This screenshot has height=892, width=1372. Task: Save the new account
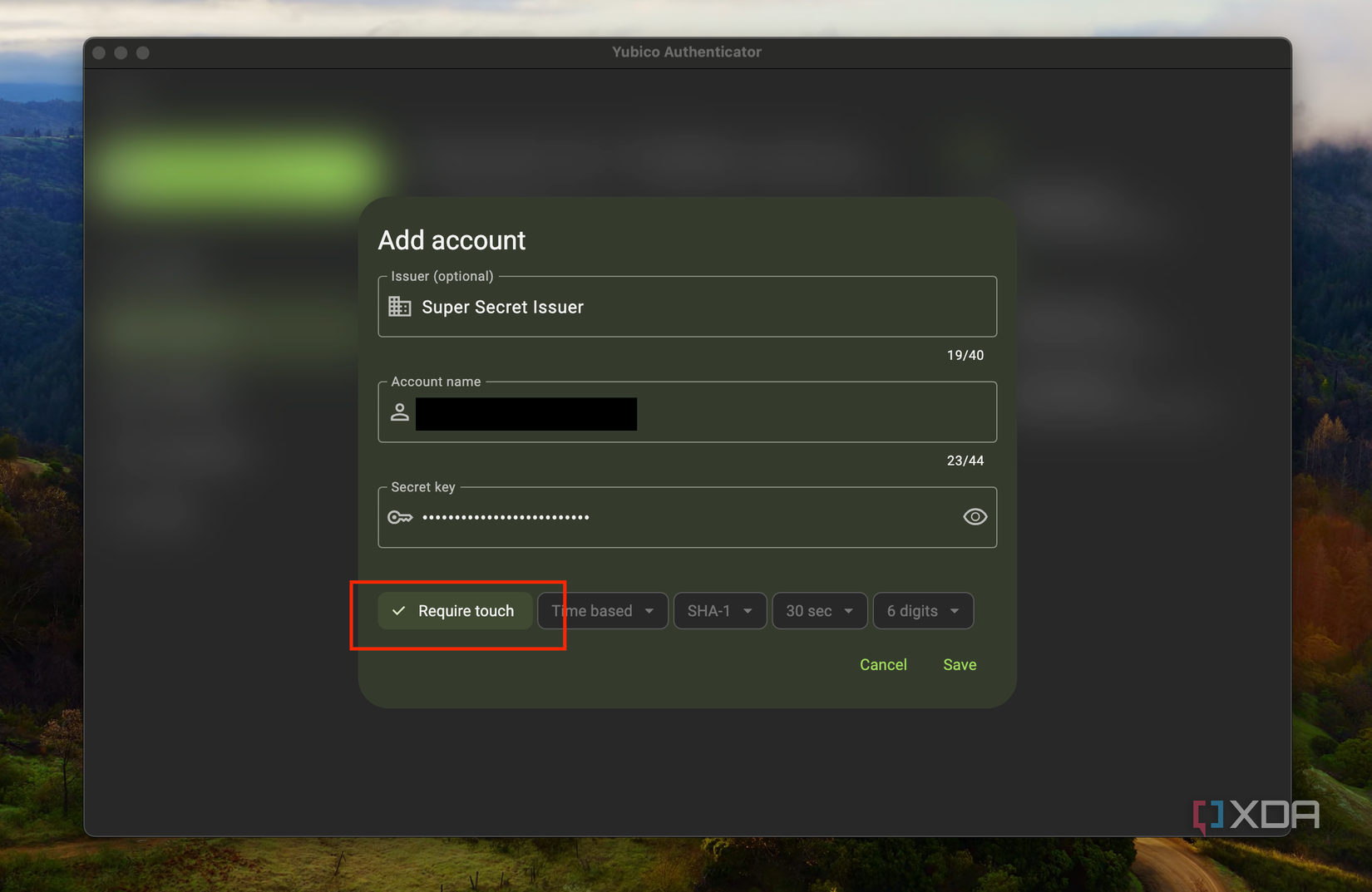pos(959,664)
